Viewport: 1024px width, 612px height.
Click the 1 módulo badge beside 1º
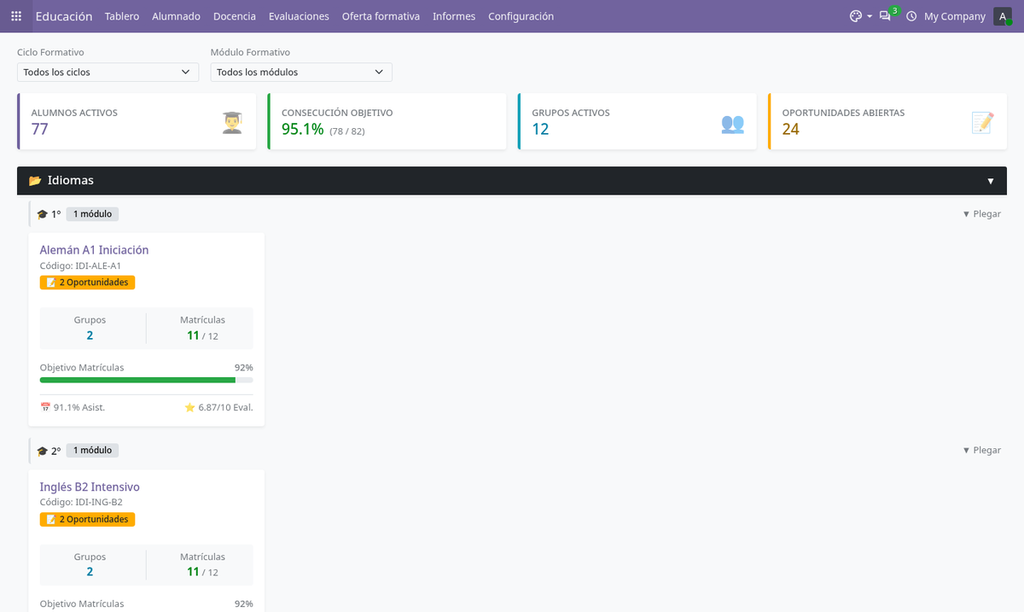pyautogui.click(x=92, y=214)
